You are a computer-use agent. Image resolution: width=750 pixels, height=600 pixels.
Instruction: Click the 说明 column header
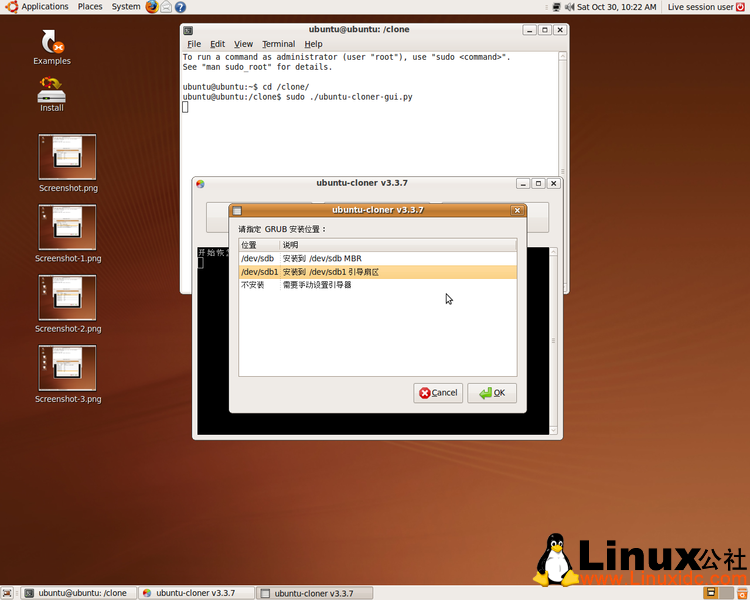[398, 245]
